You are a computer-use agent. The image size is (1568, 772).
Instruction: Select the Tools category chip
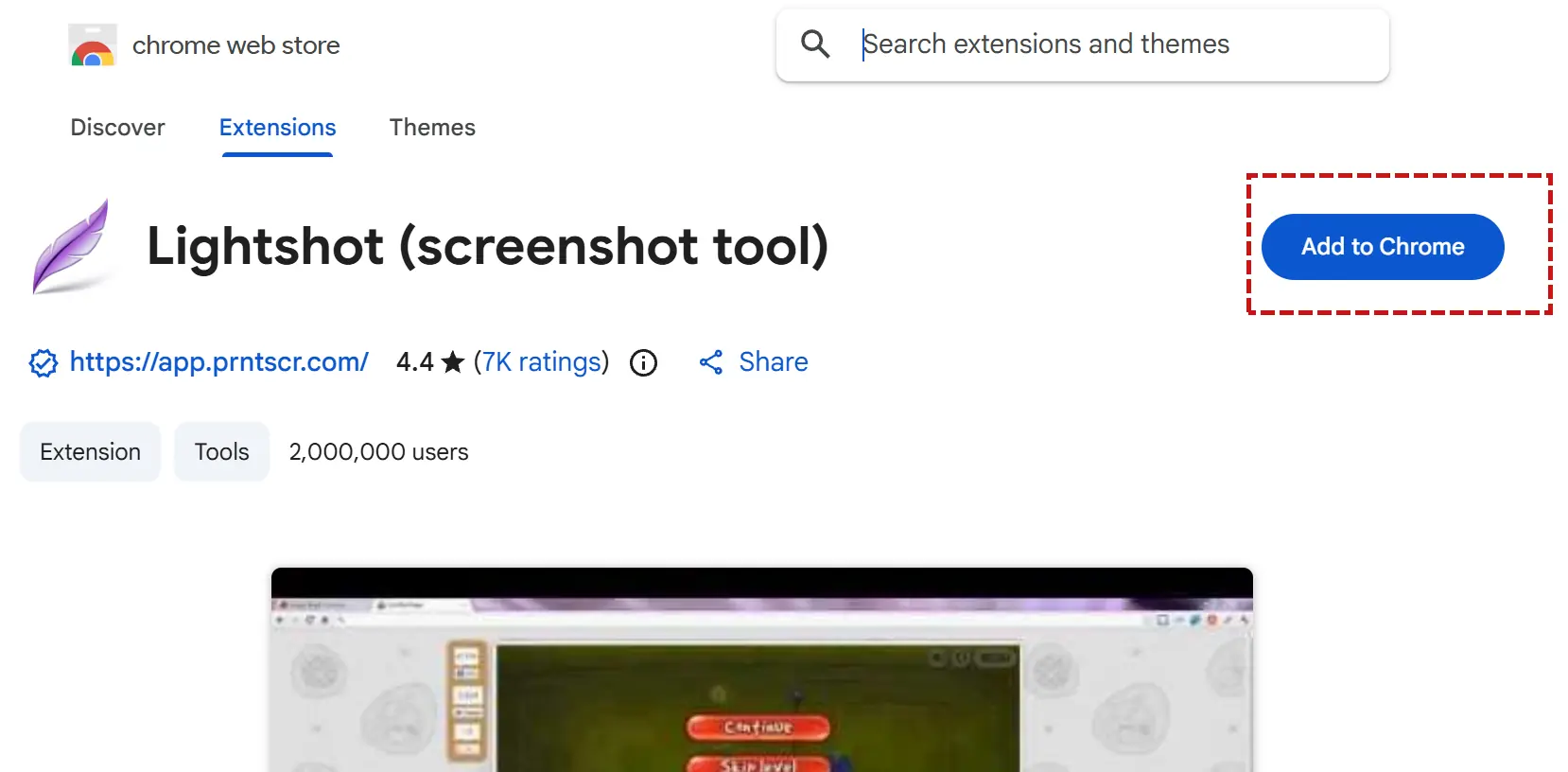coord(222,452)
